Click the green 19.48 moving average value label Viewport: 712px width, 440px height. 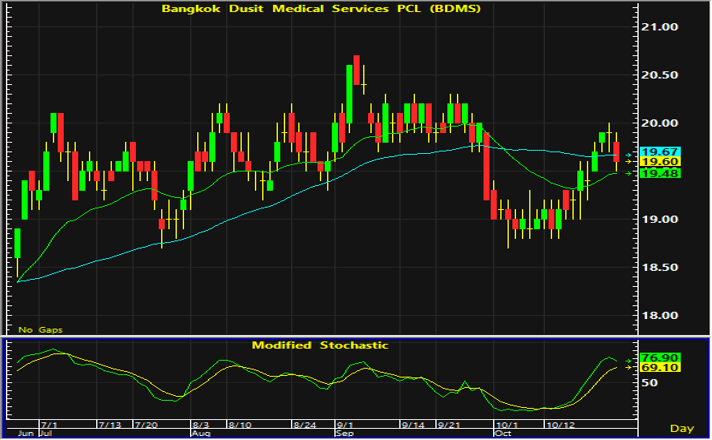pyautogui.click(x=660, y=173)
